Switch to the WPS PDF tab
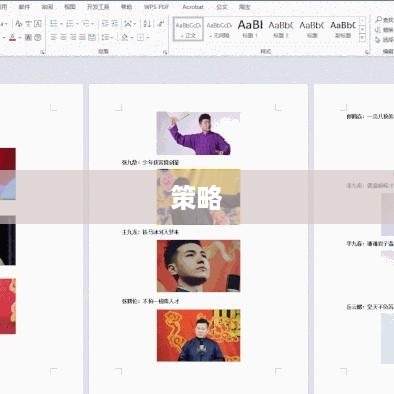 (156, 7)
